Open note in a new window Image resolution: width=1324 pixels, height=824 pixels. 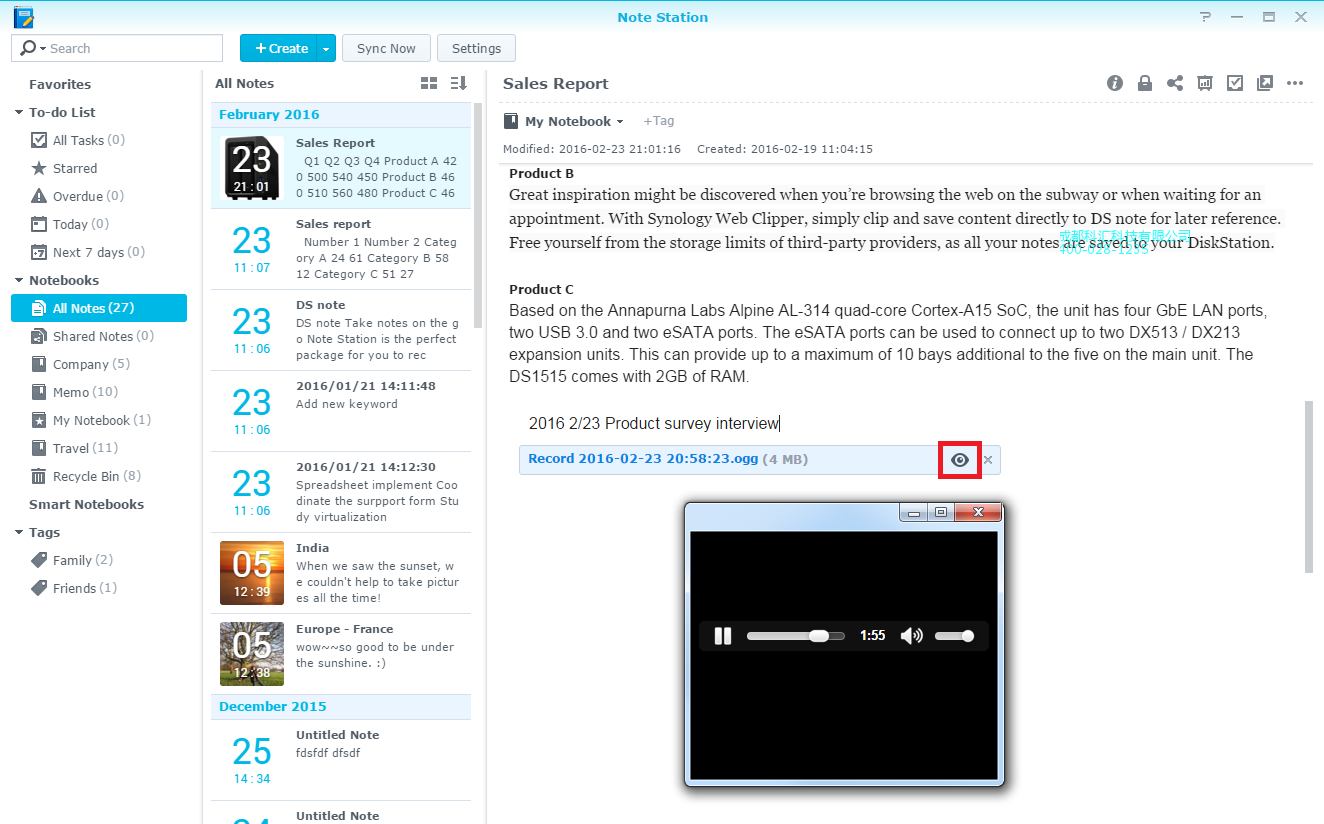tap(1265, 84)
